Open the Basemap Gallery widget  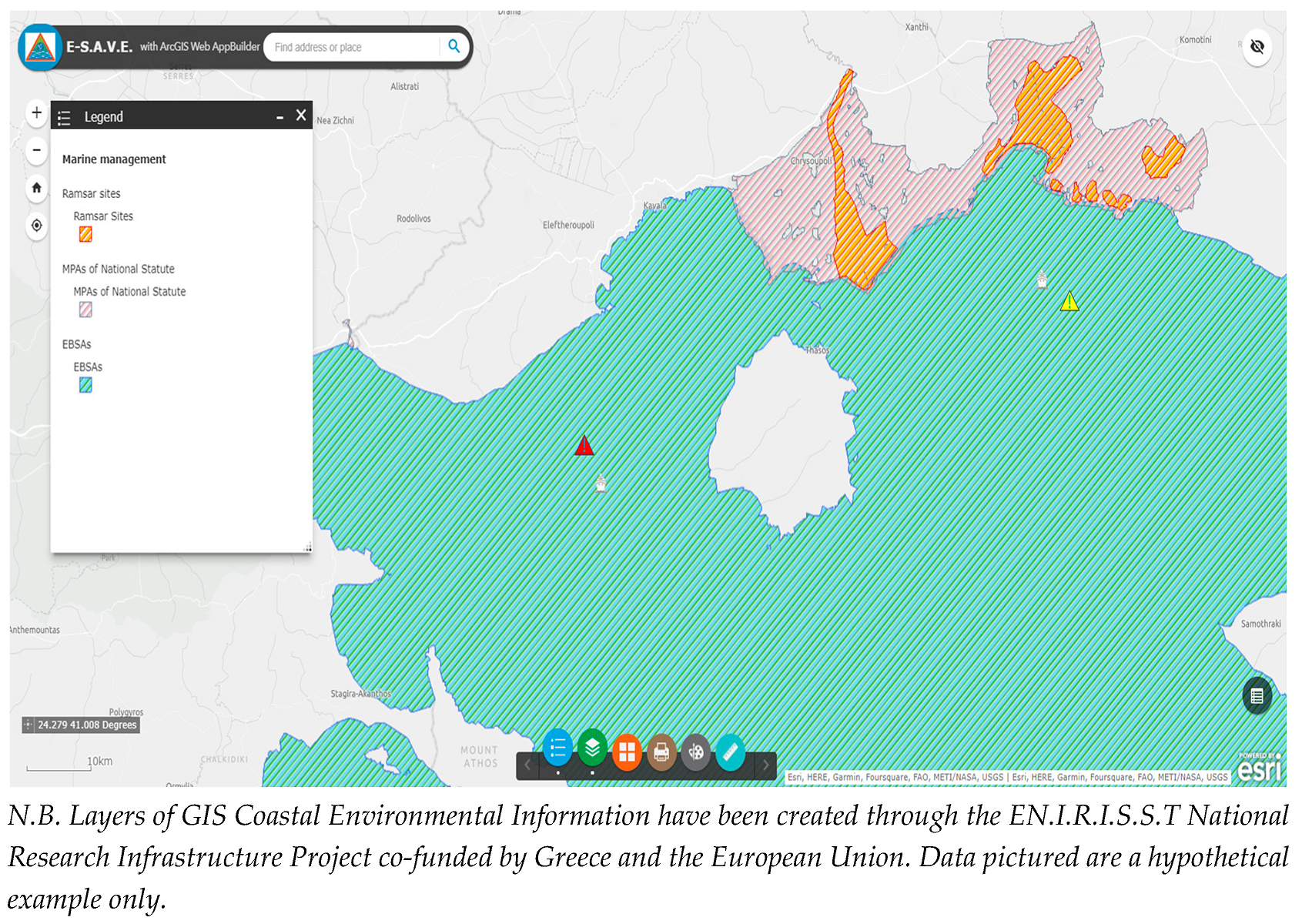[627, 751]
